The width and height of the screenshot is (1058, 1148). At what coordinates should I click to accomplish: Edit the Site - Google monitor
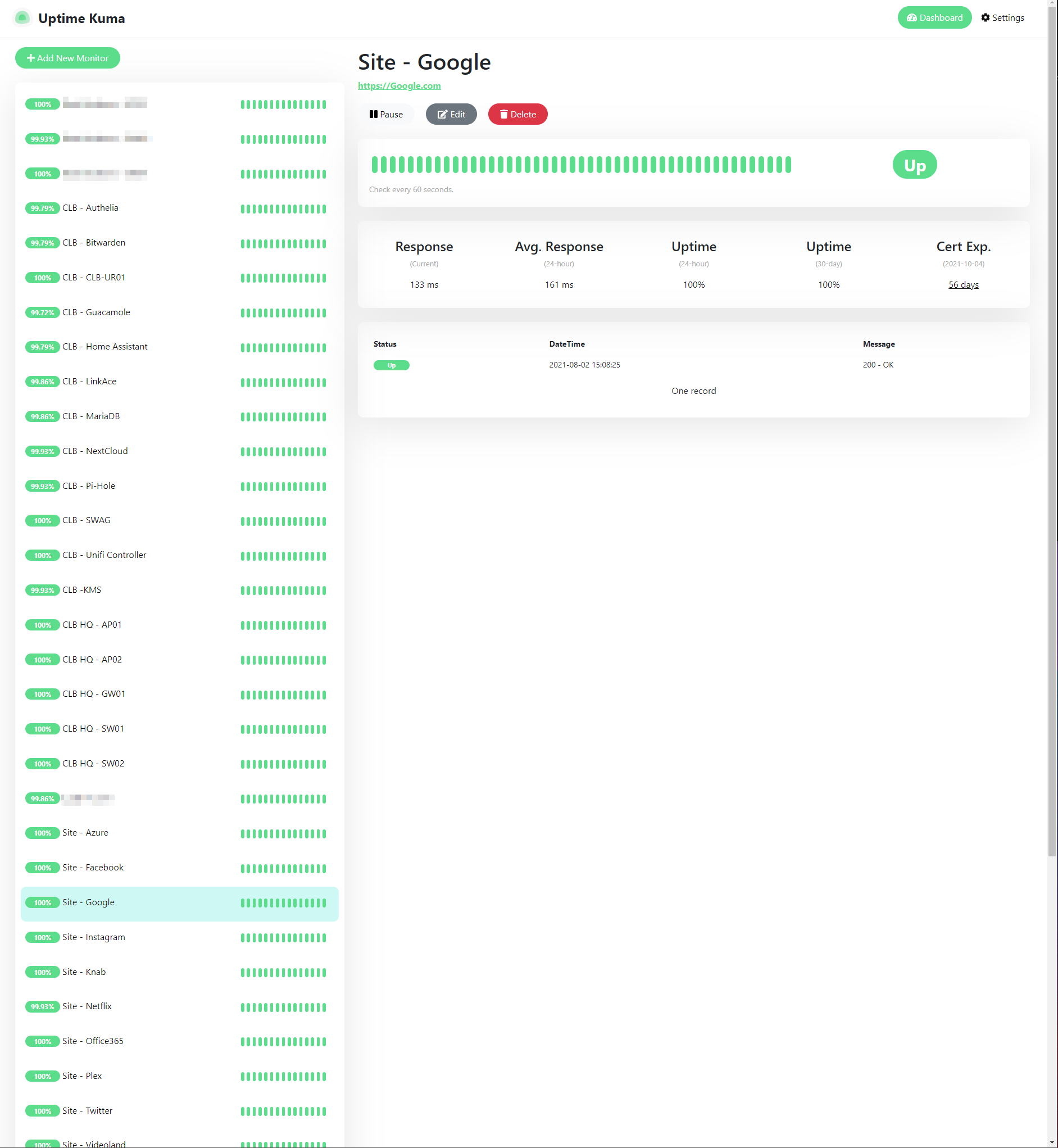[451, 115]
